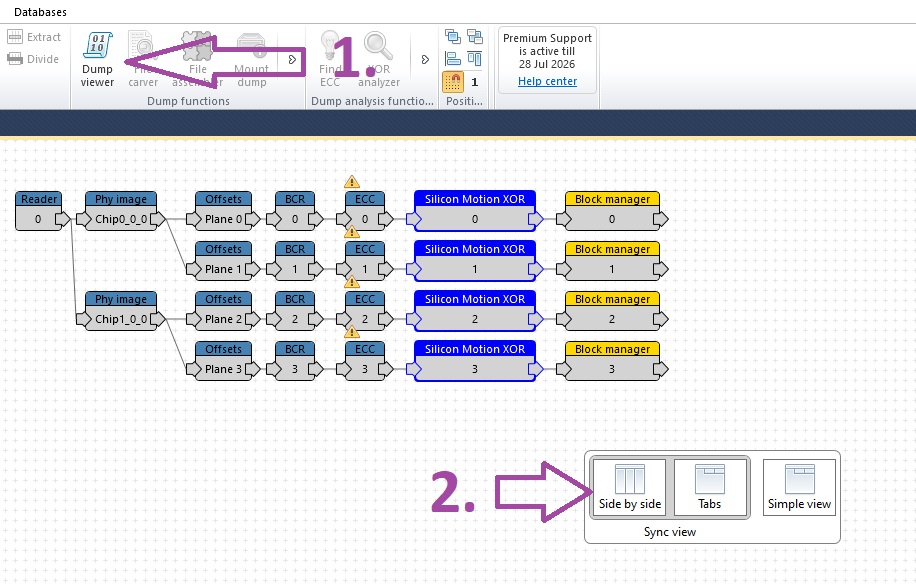
Task: Open the Help center link
Action: coord(547,81)
